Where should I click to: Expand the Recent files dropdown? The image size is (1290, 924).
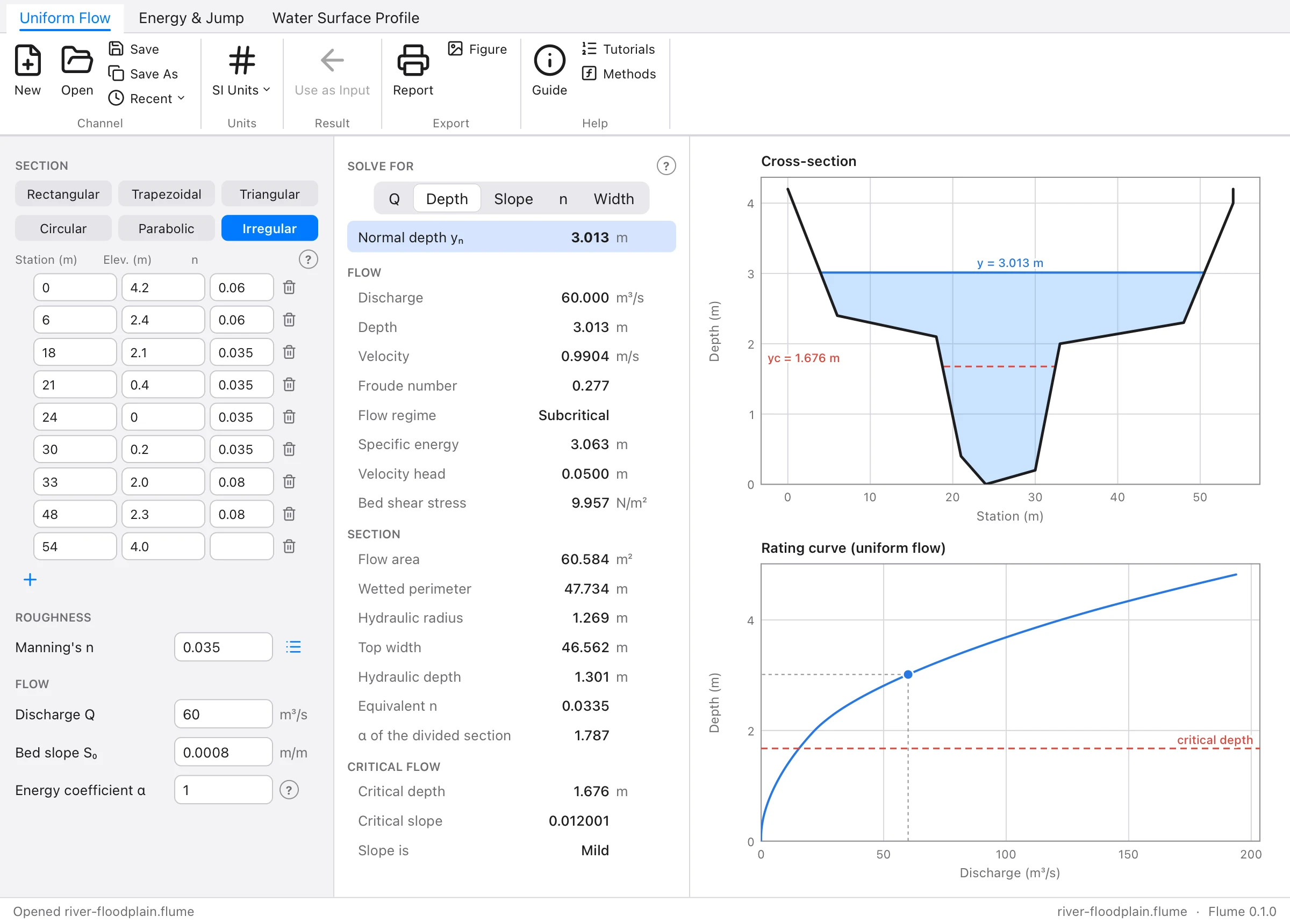[x=146, y=98]
